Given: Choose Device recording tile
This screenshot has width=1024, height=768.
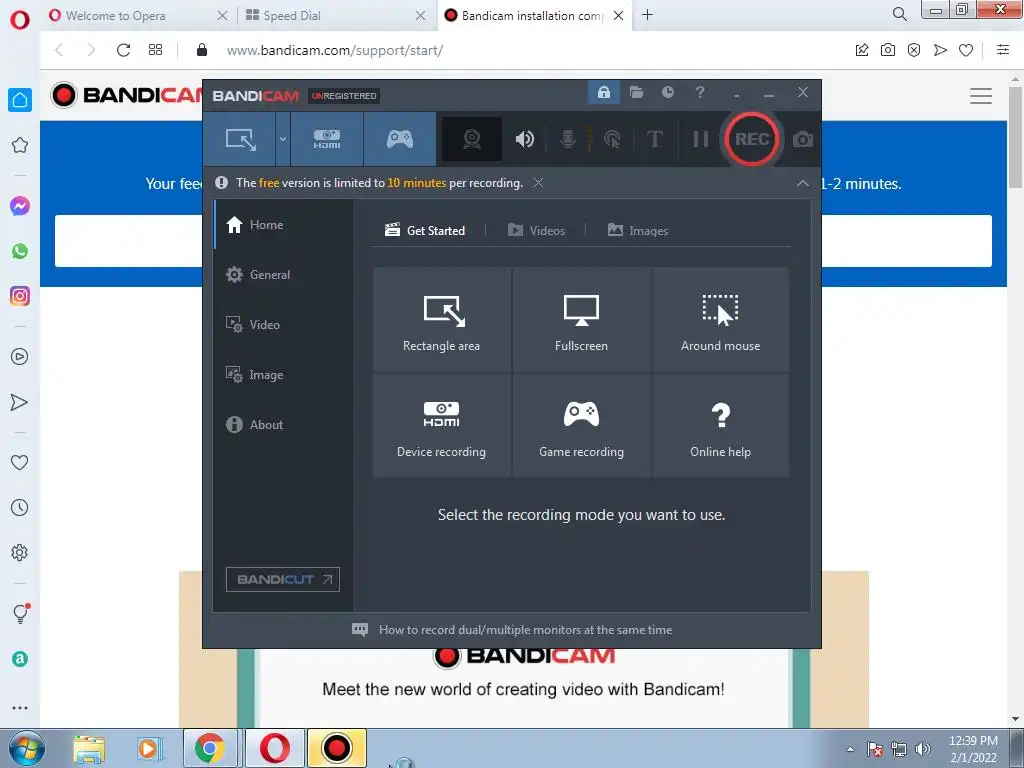Looking at the screenshot, I should point(441,425).
